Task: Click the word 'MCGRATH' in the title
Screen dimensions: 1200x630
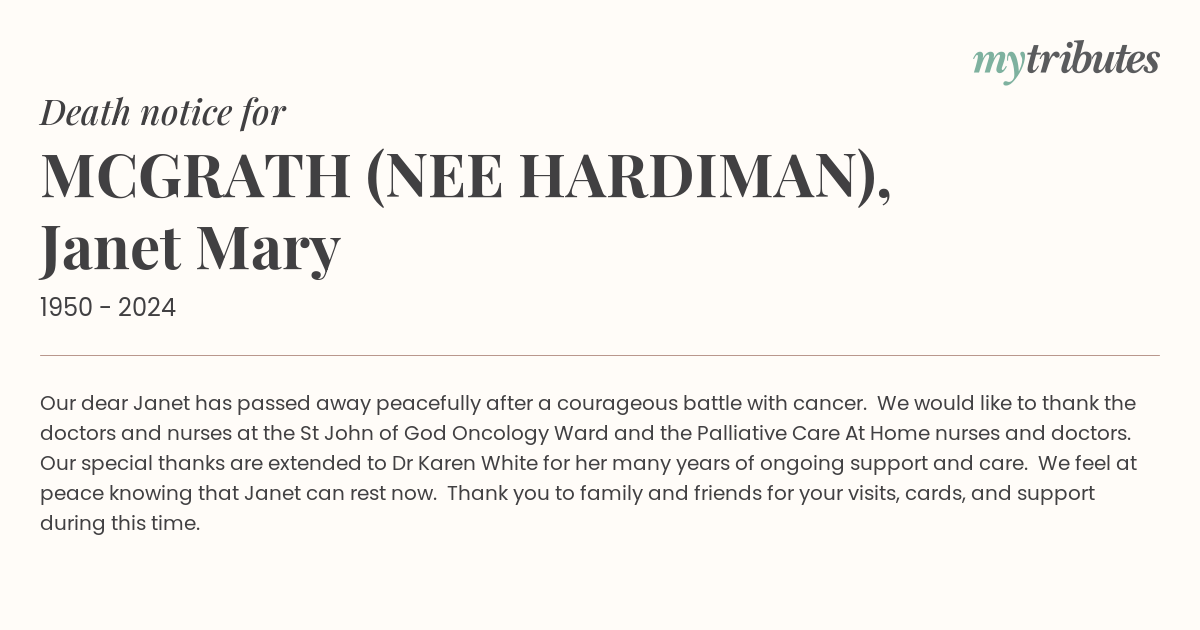Action: click(x=195, y=177)
